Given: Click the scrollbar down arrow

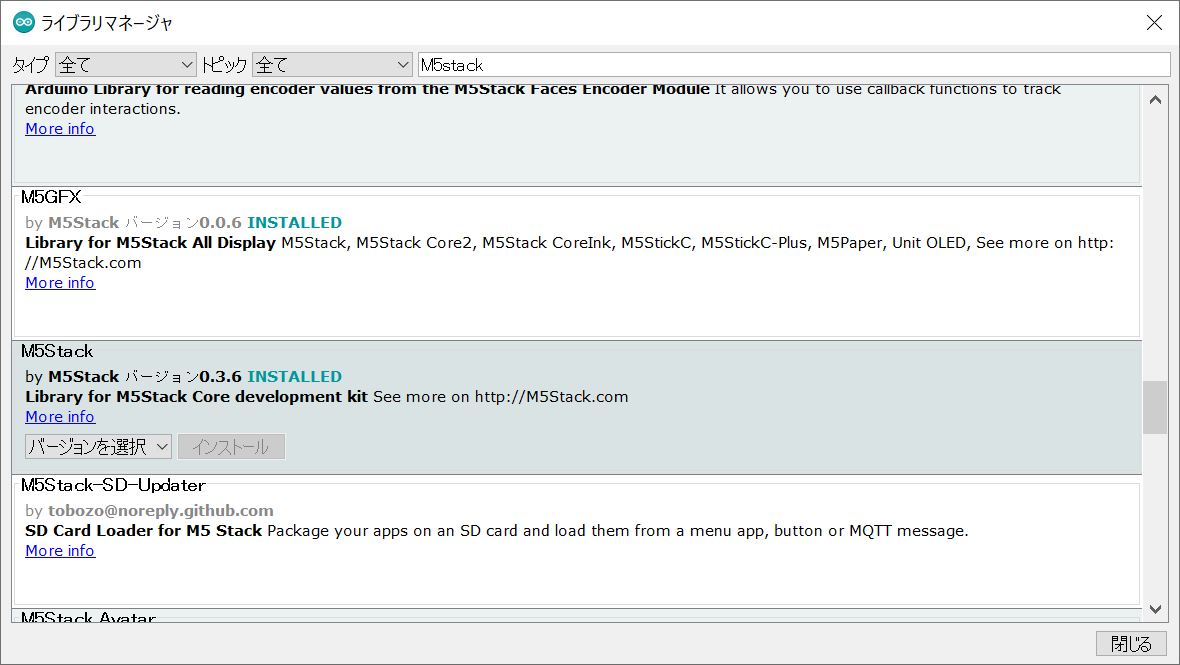Looking at the screenshot, I should 1155,609.
